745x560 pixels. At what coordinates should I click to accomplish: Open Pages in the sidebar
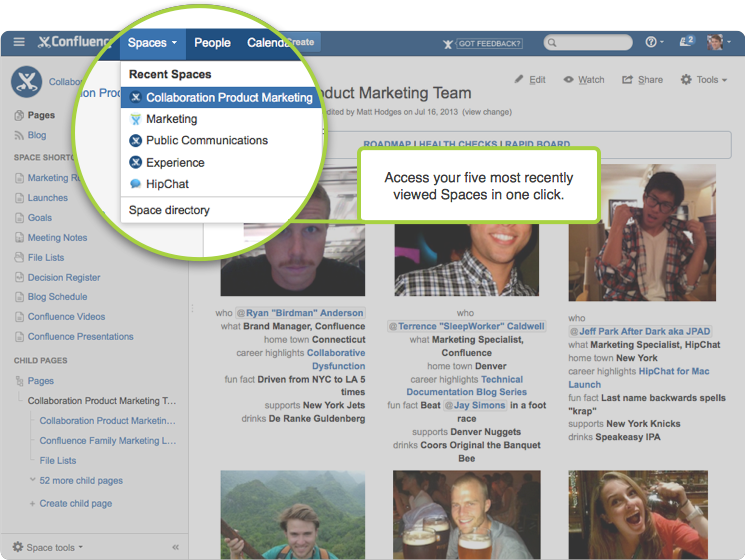(x=41, y=115)
